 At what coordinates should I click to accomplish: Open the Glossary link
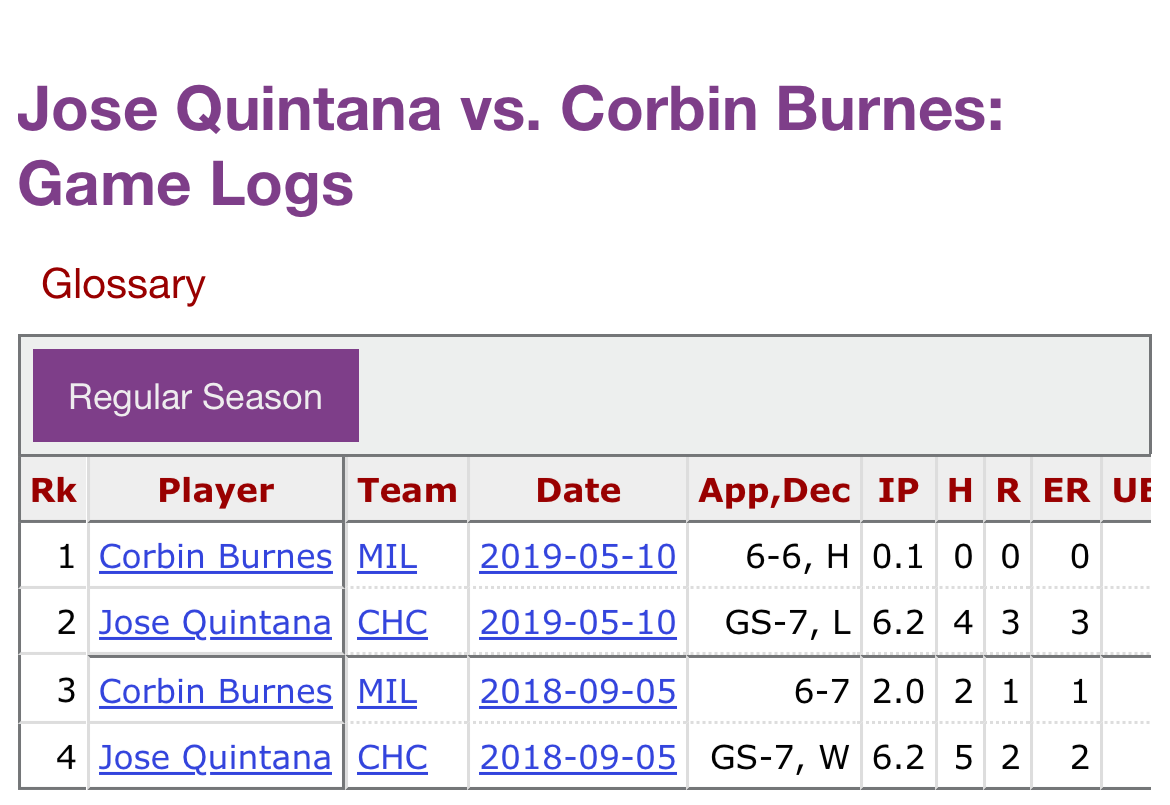point(123,285)
